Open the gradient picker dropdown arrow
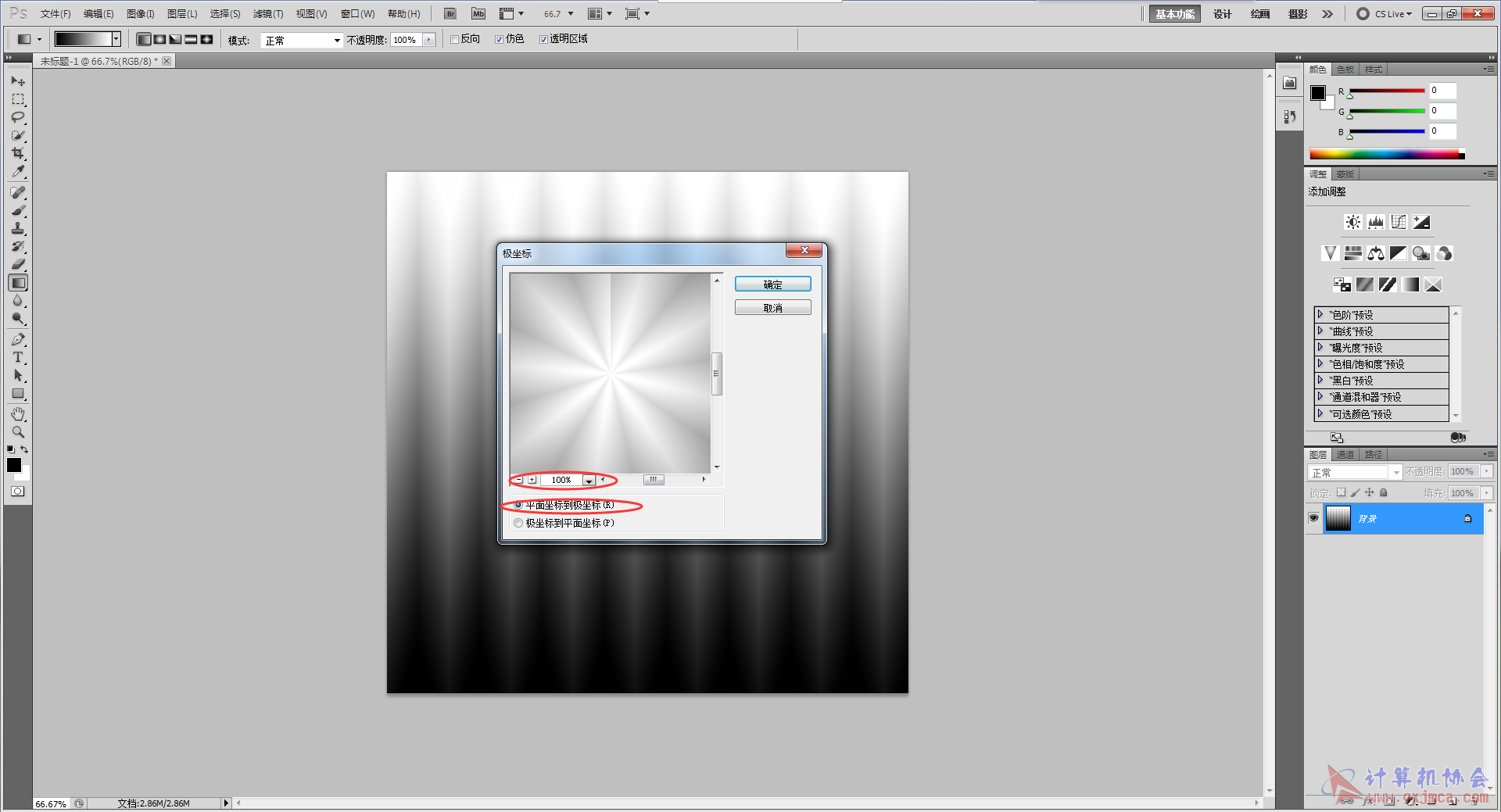This screenshot has height=812, width=1501. 116,39
